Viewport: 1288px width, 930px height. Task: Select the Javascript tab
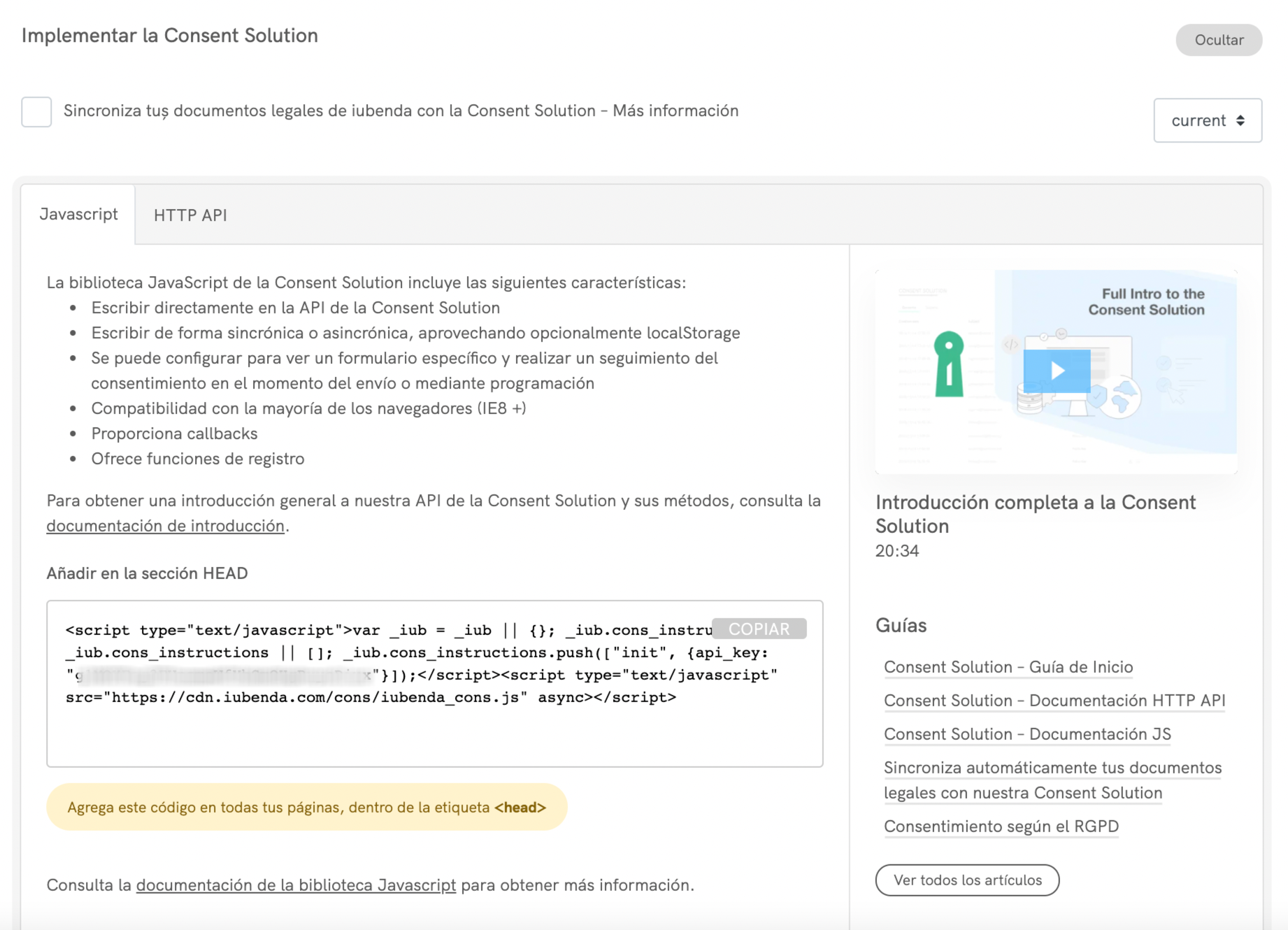pos(78,215)
